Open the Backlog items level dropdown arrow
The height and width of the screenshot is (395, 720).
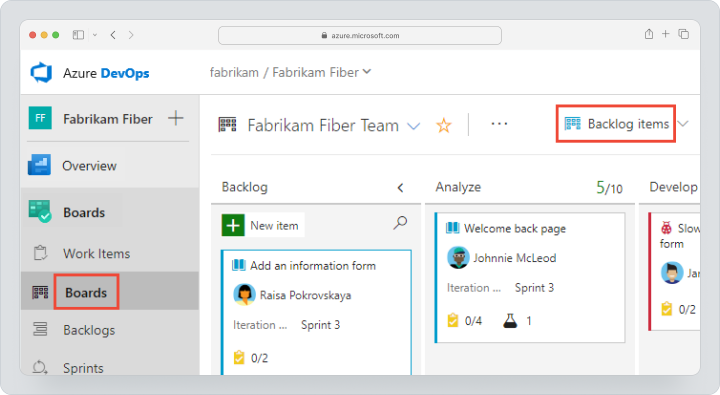[683, 124]
